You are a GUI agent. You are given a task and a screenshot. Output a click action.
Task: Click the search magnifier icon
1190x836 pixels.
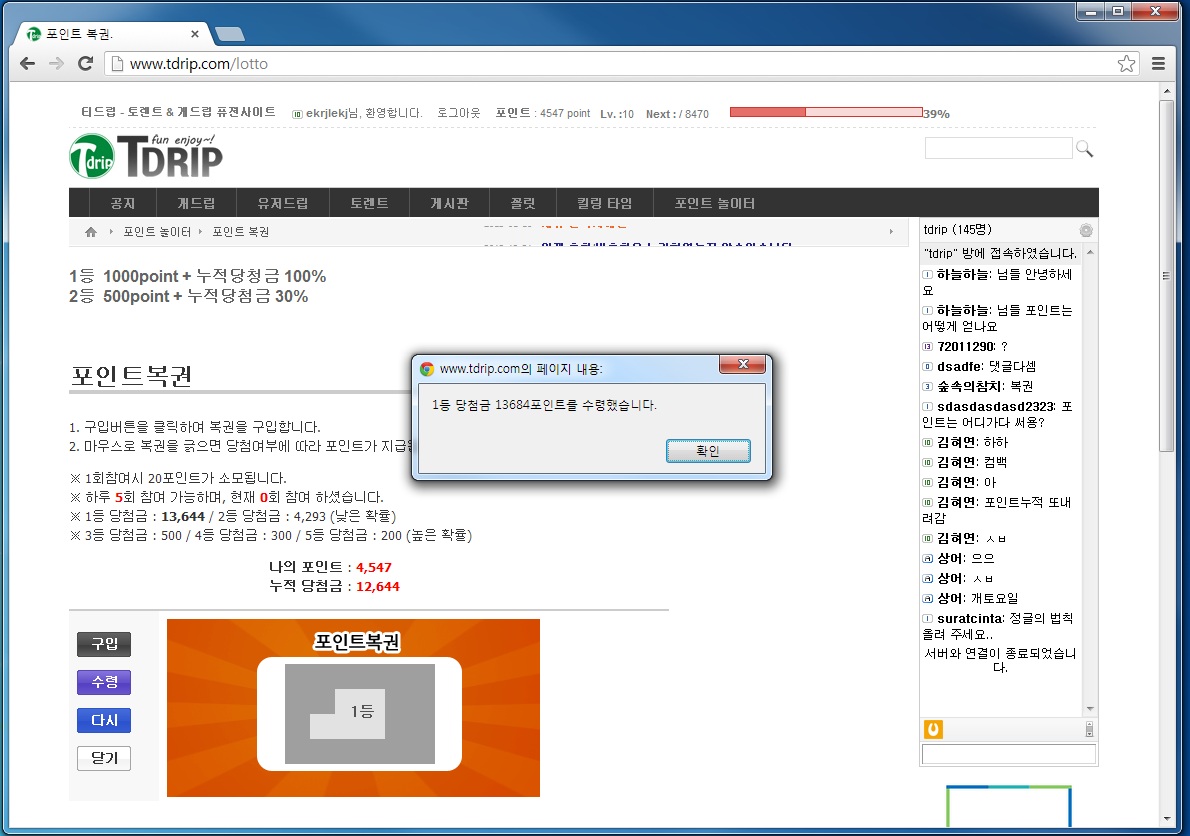pyautogui.click(x=1086, y=147)
